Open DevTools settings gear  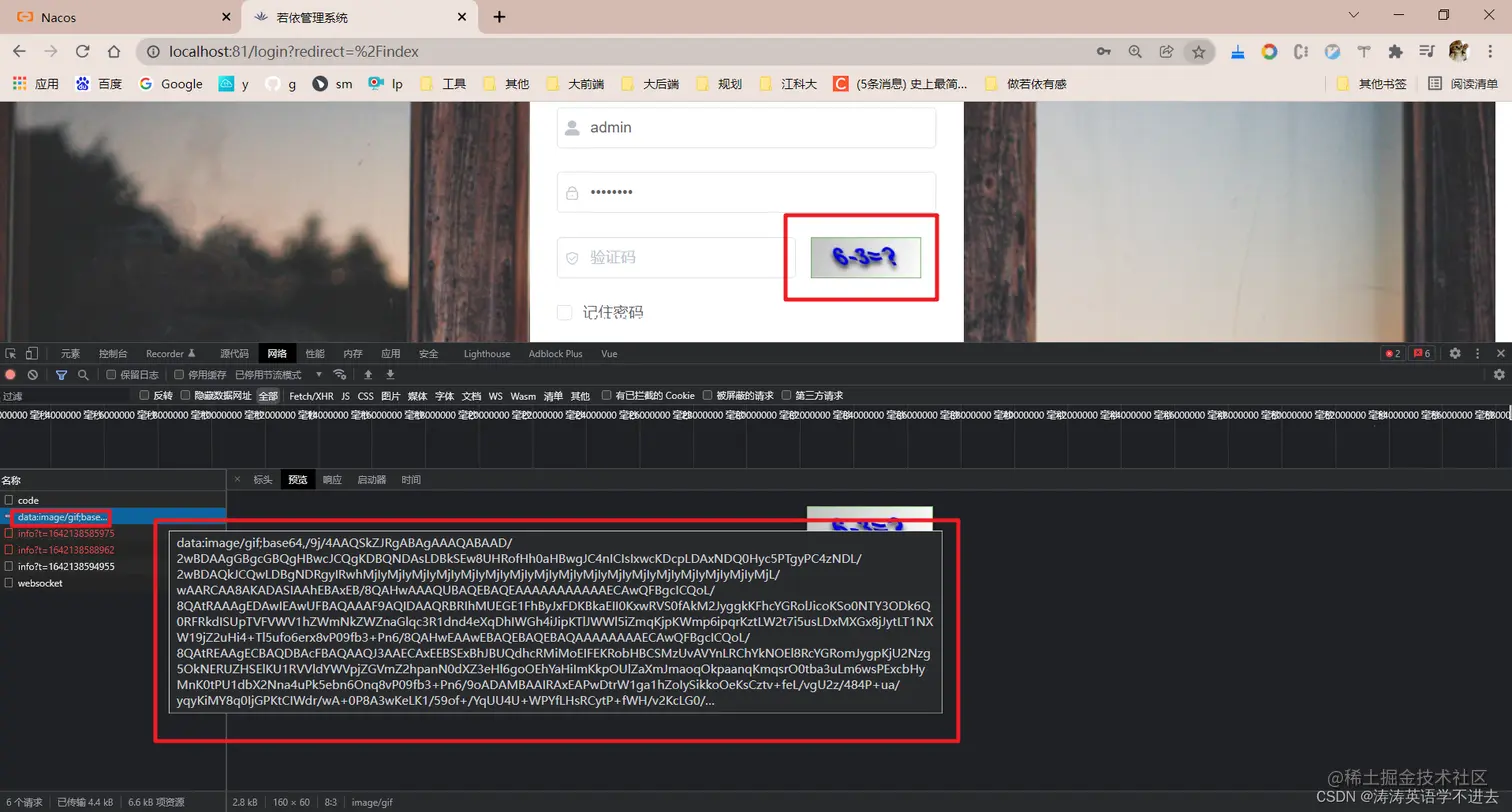pos(1455,353)
